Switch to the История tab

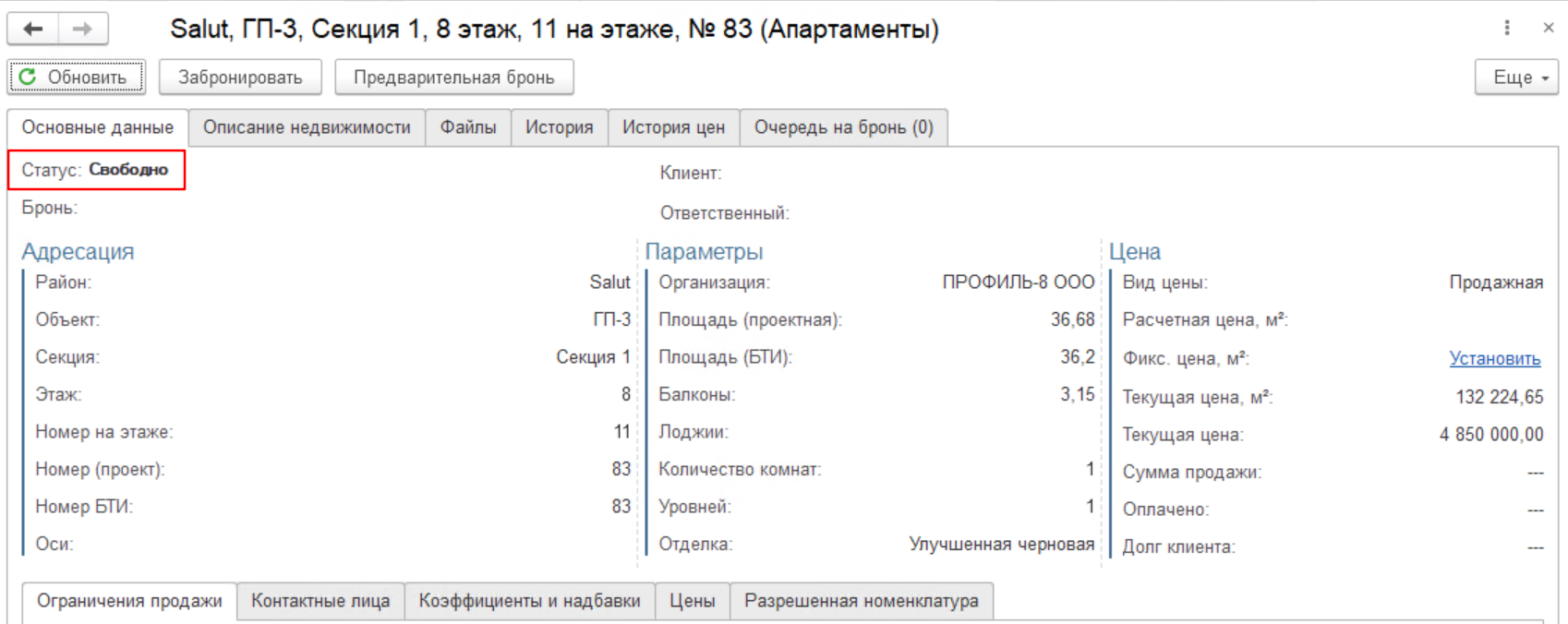pos(559,127)
